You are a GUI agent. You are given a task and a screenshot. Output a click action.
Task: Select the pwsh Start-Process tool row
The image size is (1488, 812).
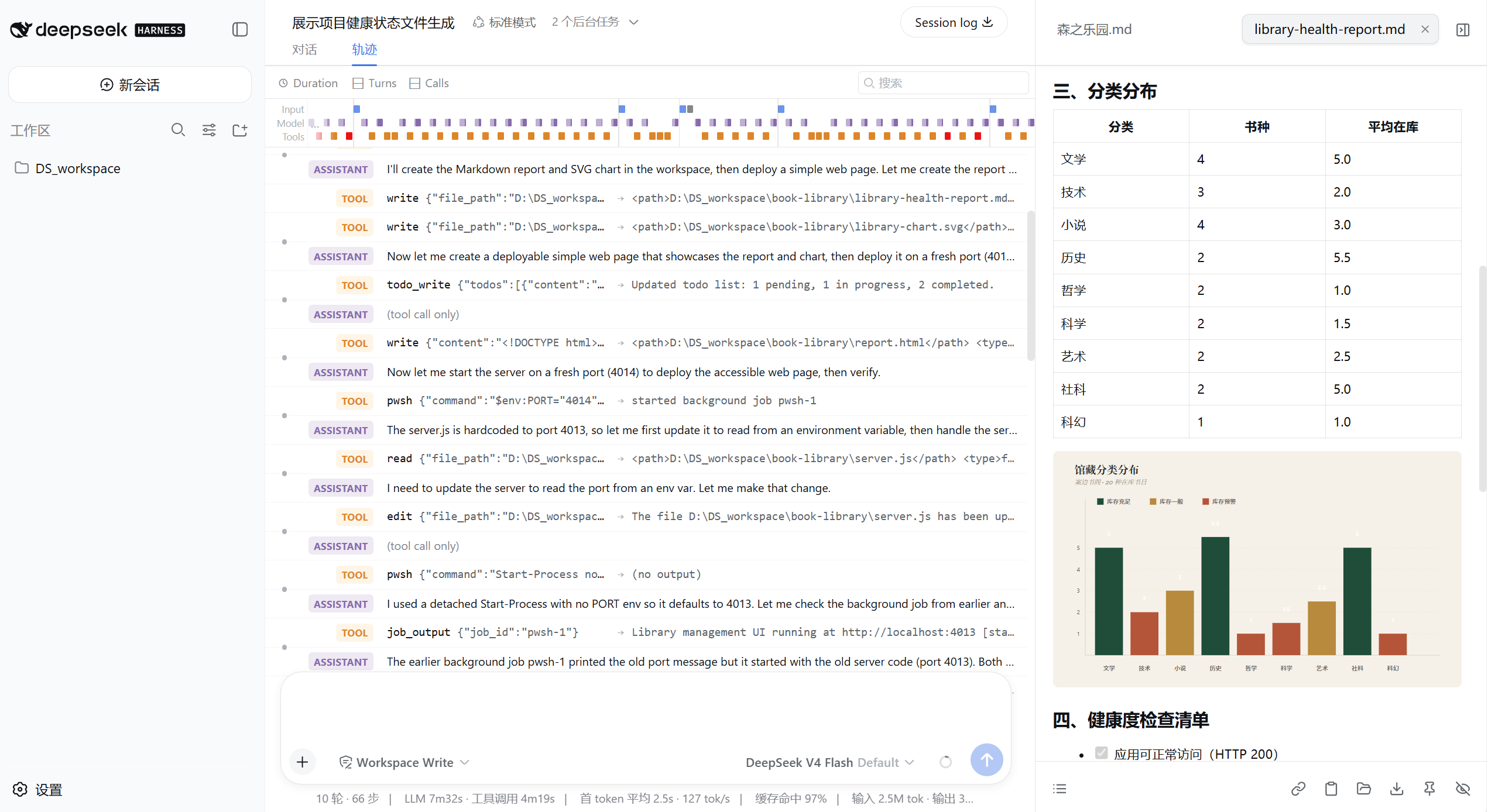[646, 574]
